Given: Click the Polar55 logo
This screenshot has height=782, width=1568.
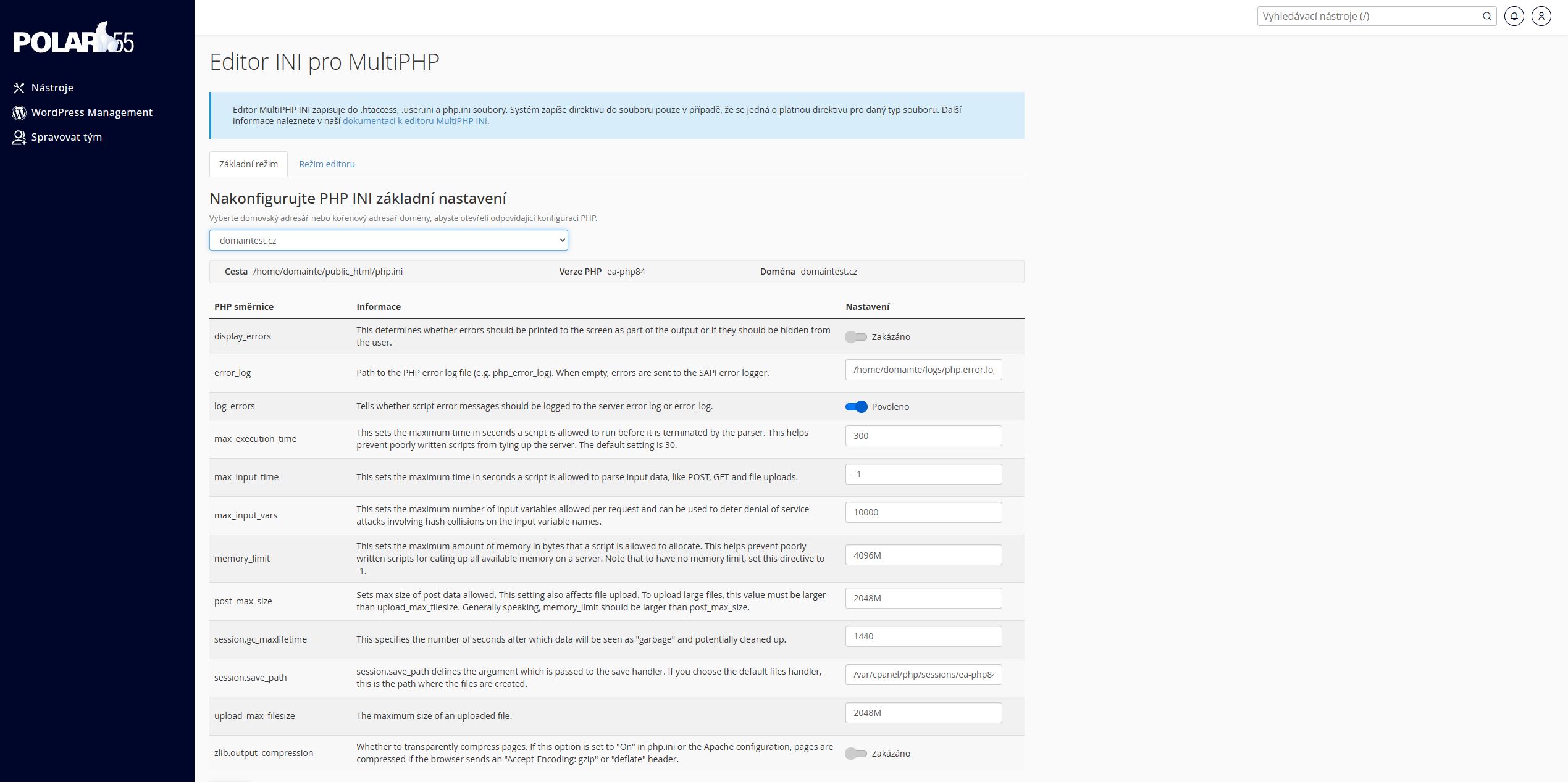Looking at the screenshot, I should click(x=73, y=39).
